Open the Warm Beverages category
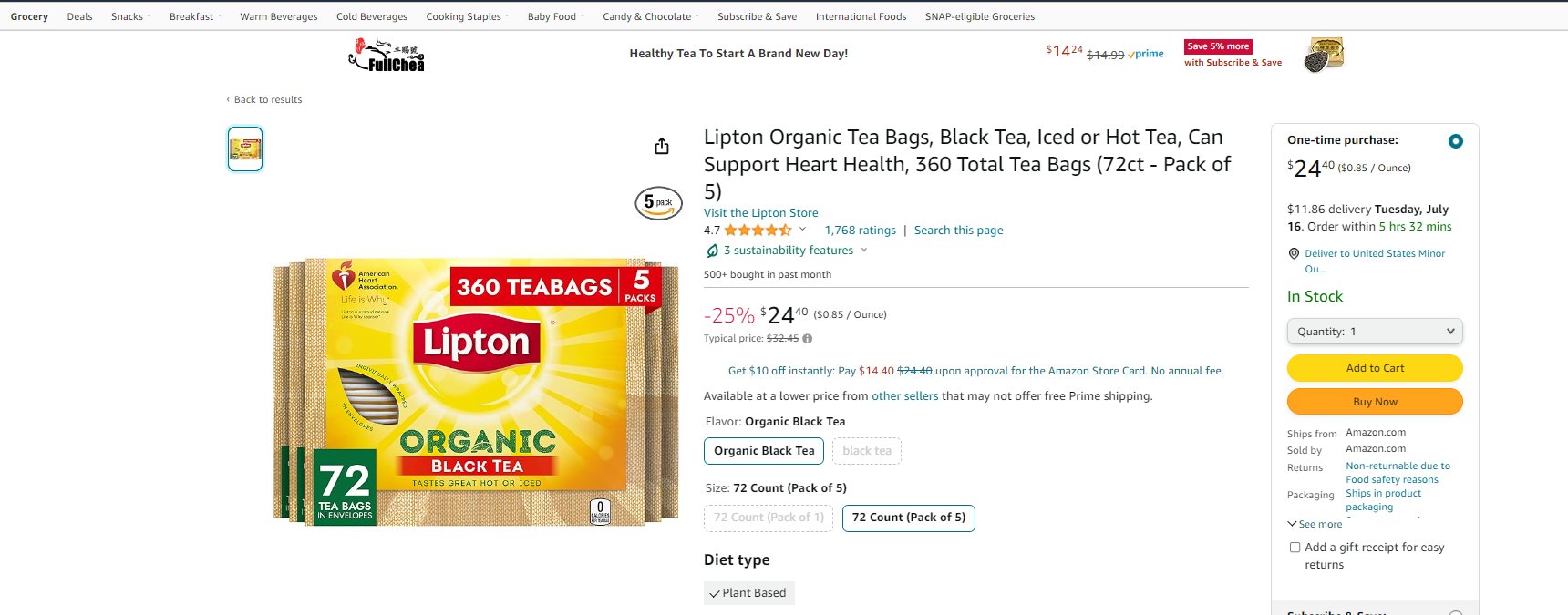This screenshot has width=1568, height=615. (x=279, y=16)
